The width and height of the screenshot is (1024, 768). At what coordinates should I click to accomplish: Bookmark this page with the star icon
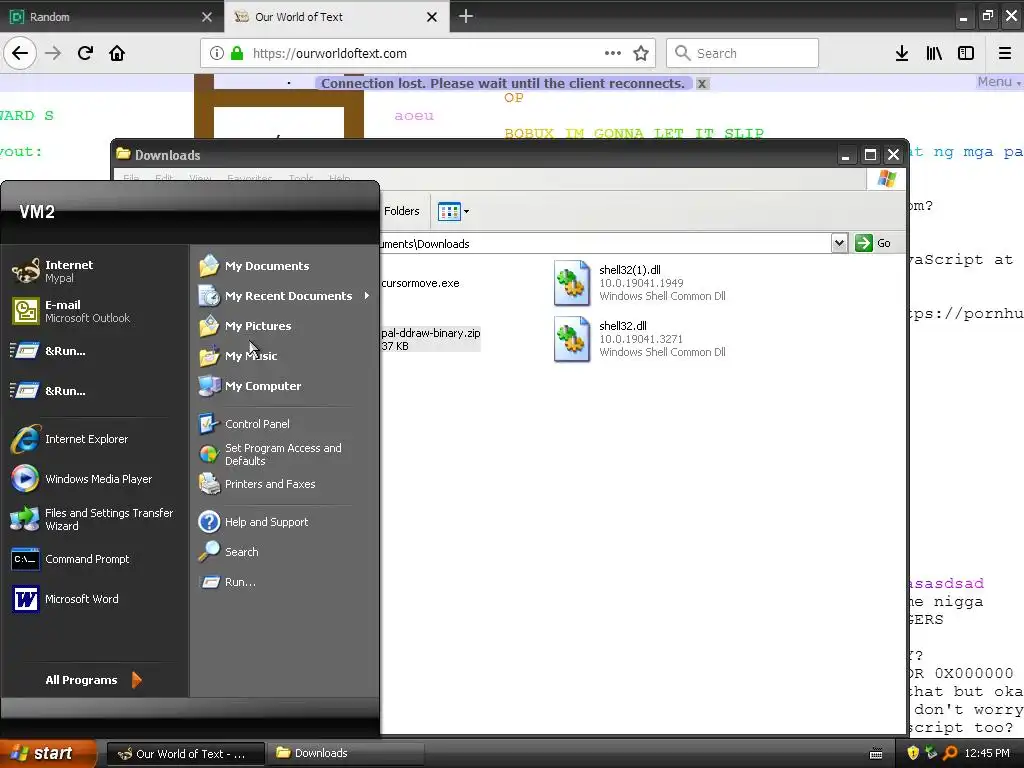(641, 54)
